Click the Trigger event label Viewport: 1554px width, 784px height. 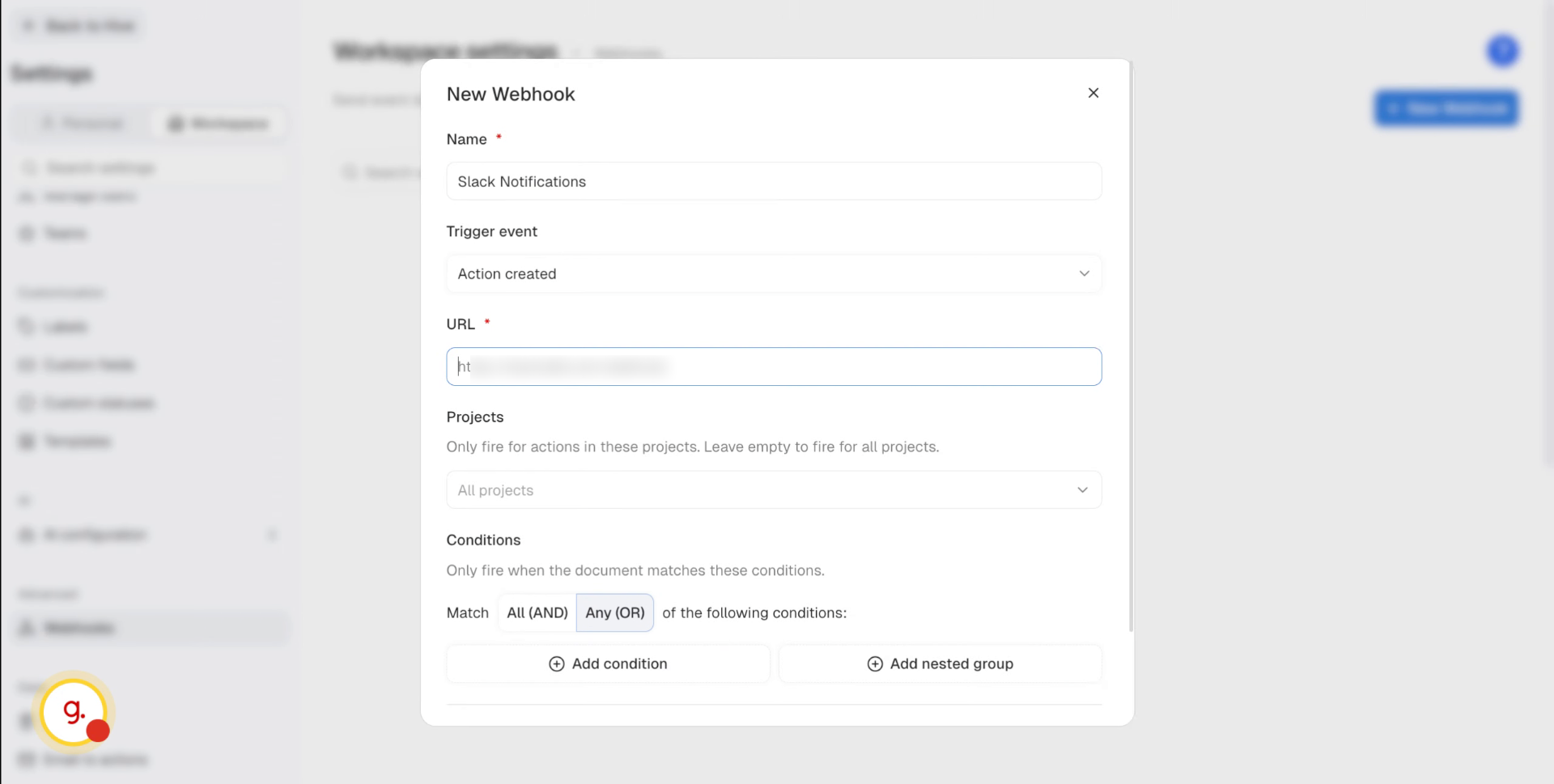(491, 231)
